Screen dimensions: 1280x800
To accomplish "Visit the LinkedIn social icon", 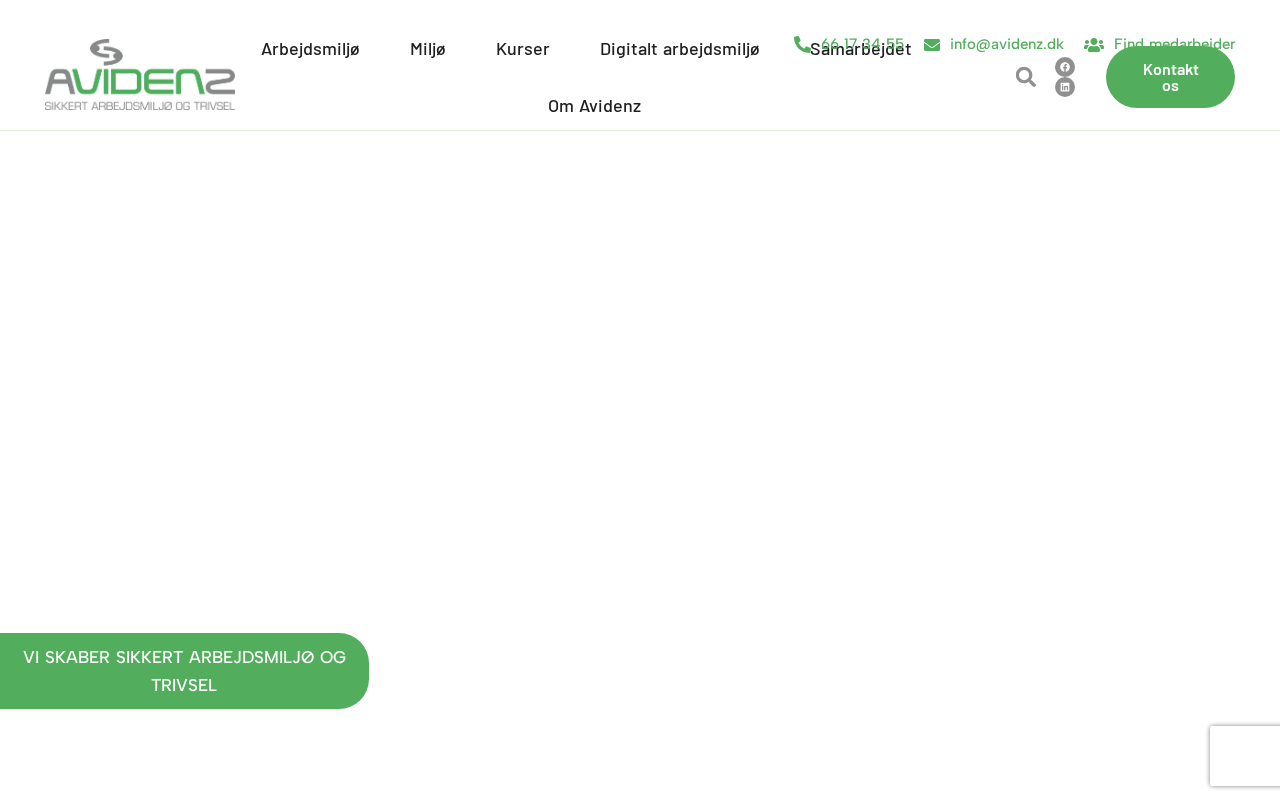I will [1065, 87].
